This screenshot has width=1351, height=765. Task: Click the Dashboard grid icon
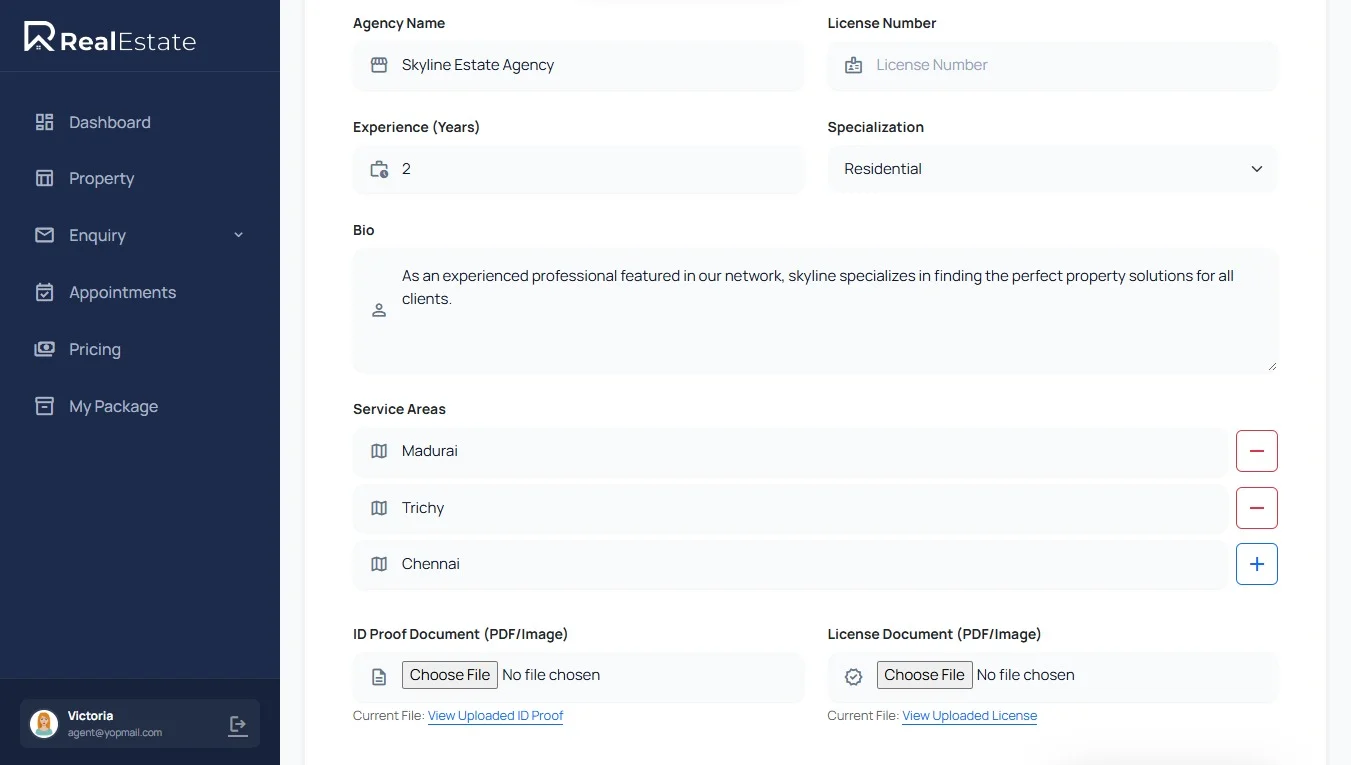click(x=44, y=122)
